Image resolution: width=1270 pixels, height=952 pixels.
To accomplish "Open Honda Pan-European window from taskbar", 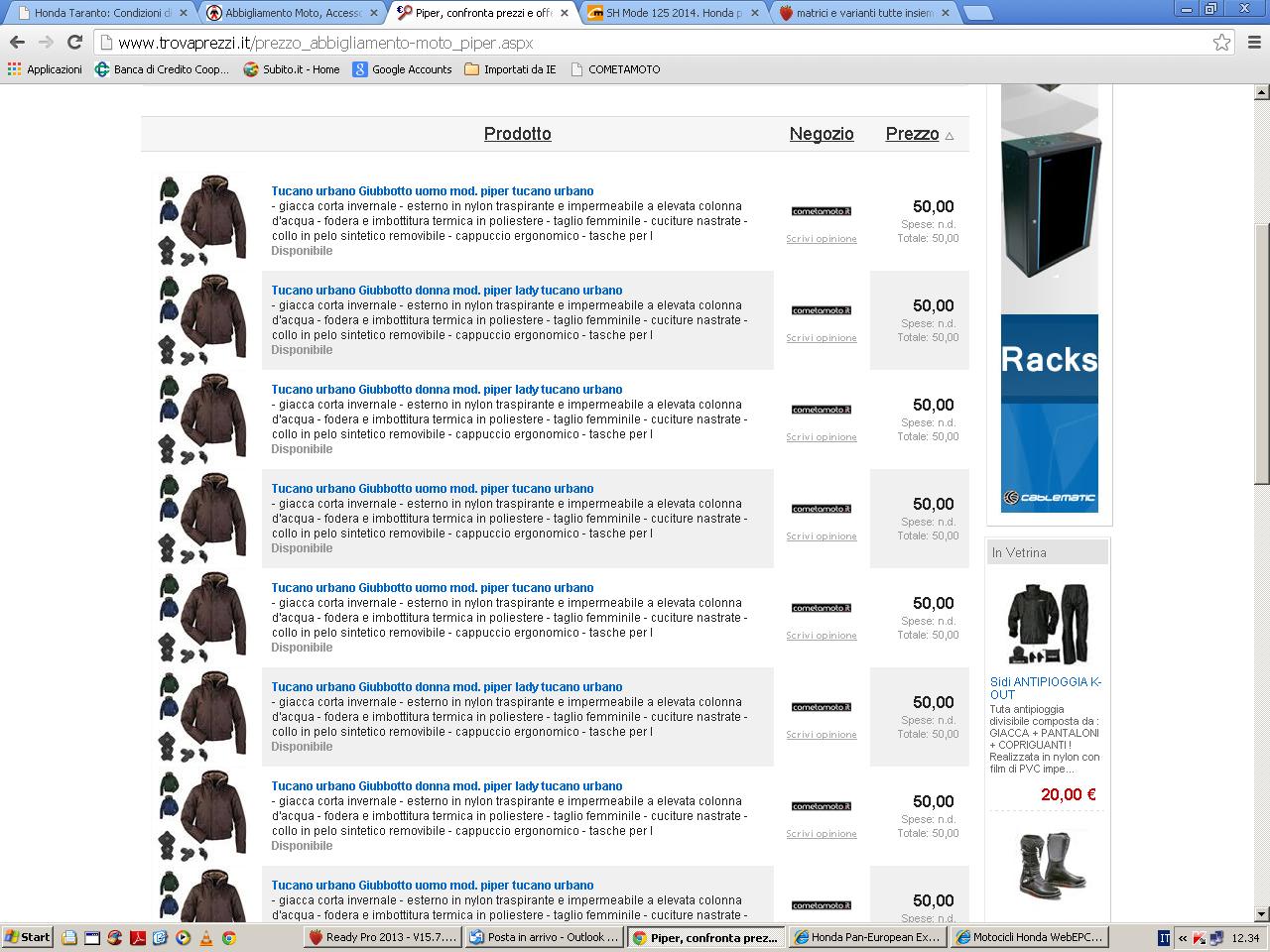I will (866, 937).
